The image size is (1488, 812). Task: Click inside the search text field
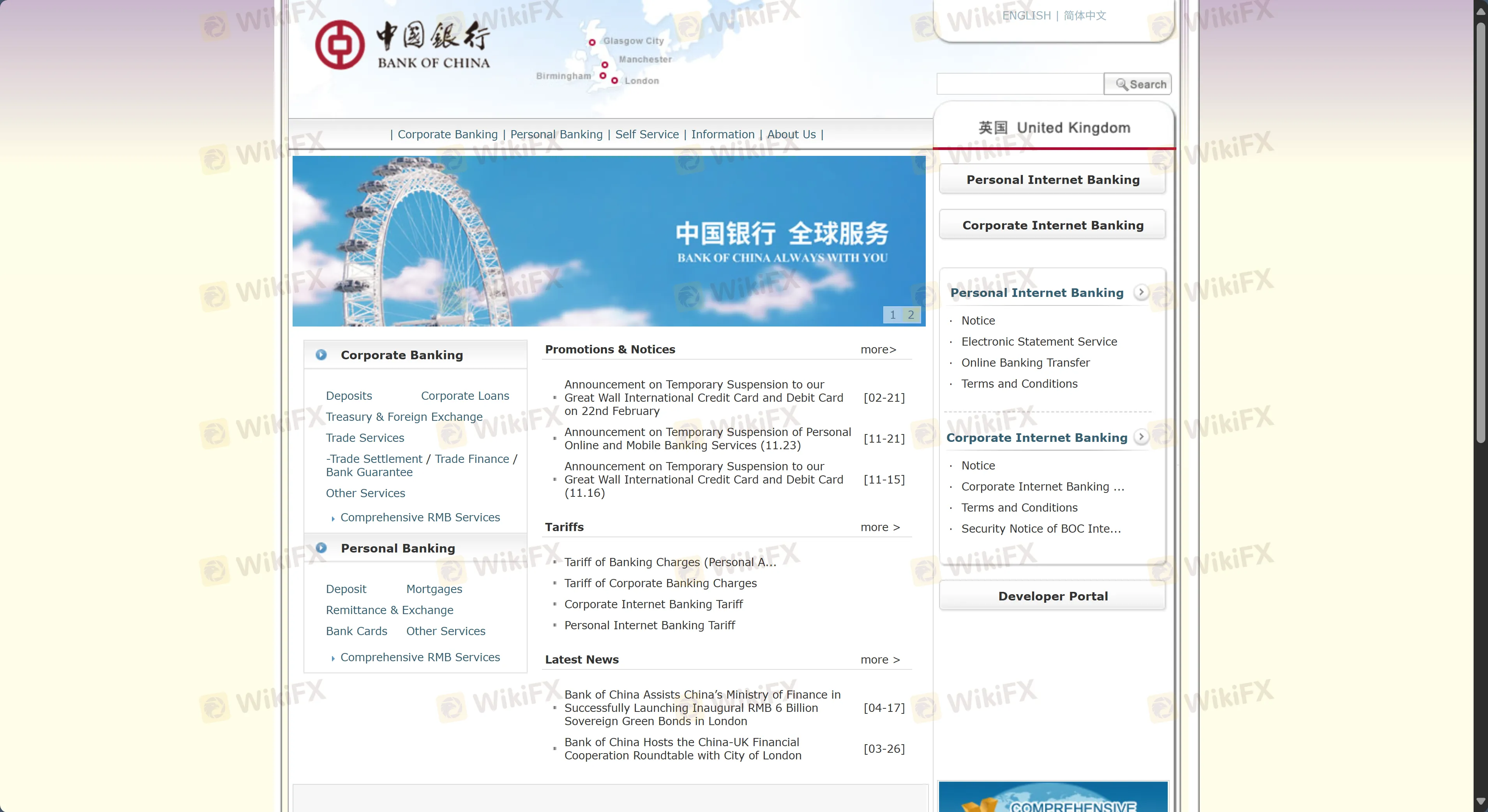tap(1020, 84)
